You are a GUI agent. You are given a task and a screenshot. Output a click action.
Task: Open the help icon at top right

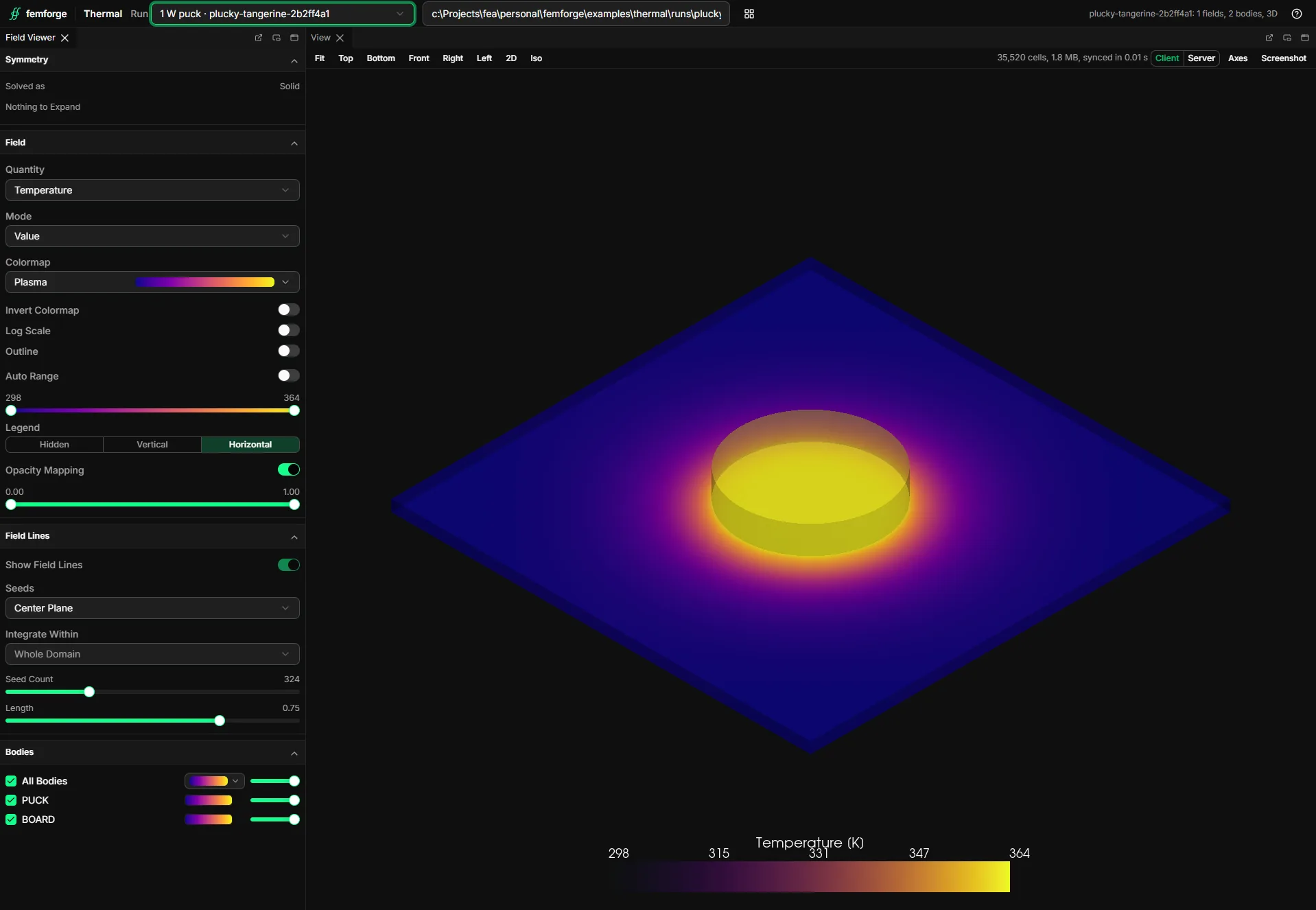coord(1297,14)
